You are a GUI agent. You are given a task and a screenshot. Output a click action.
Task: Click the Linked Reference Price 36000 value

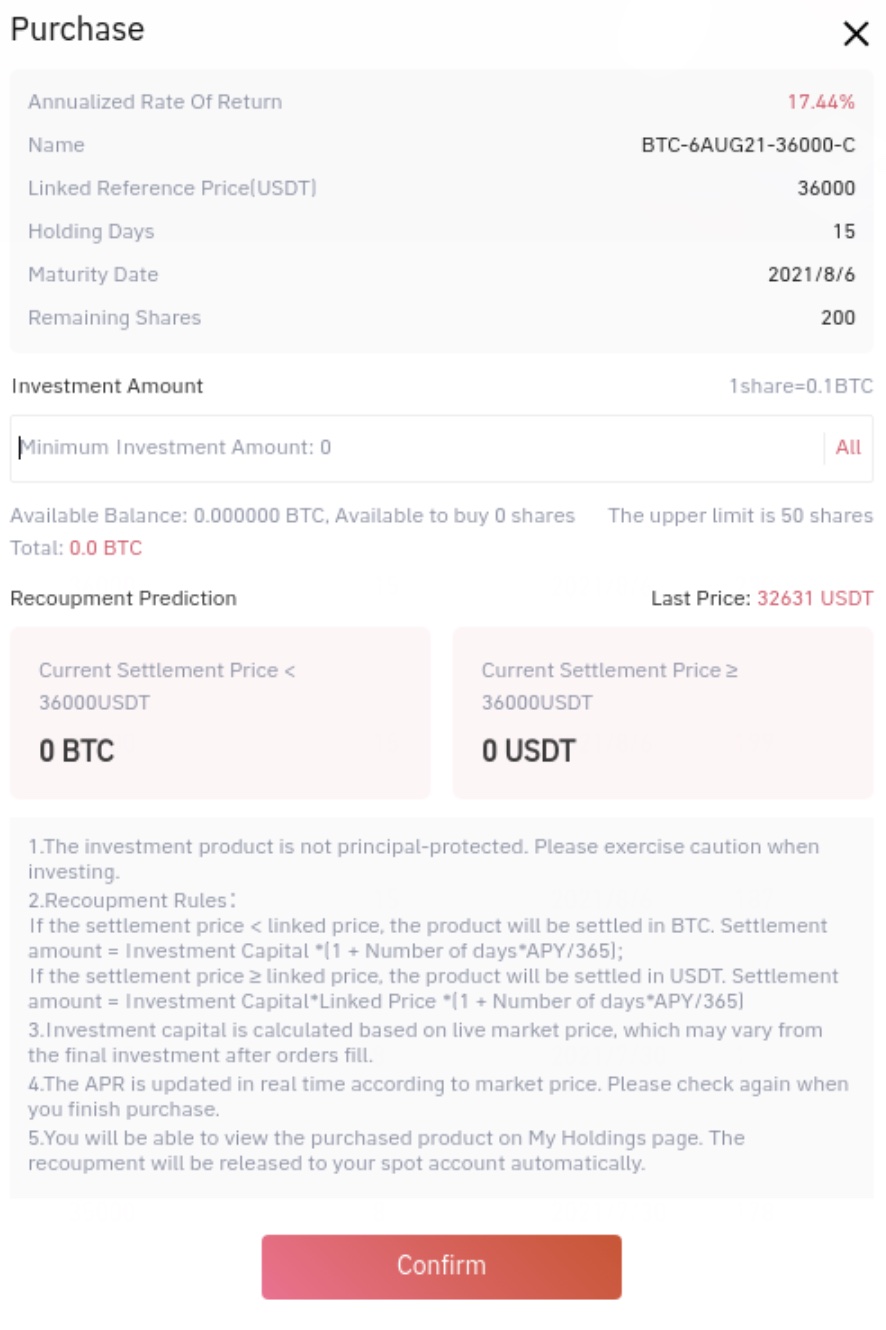826,188
